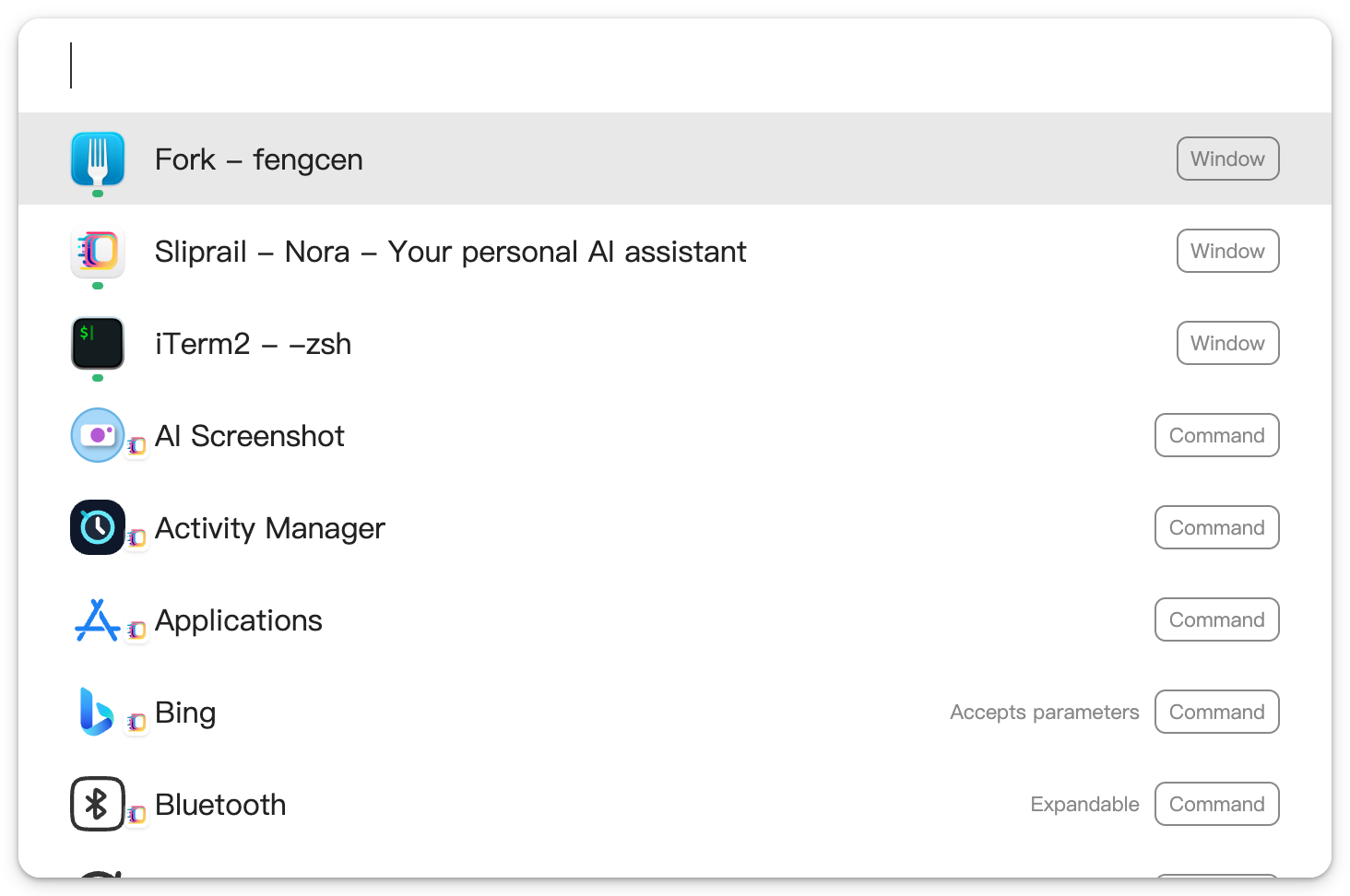
Task: Focus the search input field
Action: point(675,65)
